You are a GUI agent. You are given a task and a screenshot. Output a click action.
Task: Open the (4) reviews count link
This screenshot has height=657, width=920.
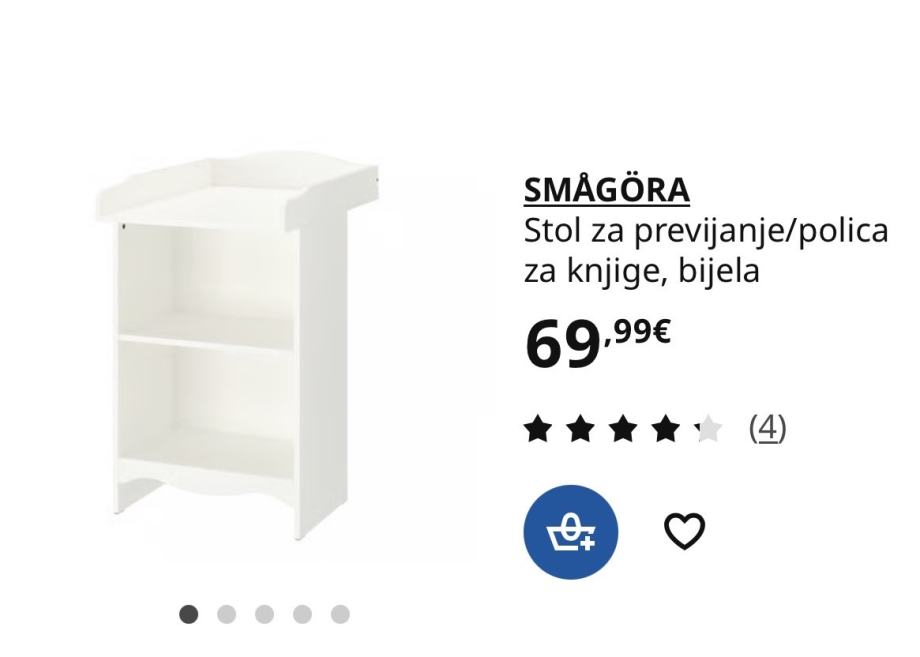coord(767,428)
